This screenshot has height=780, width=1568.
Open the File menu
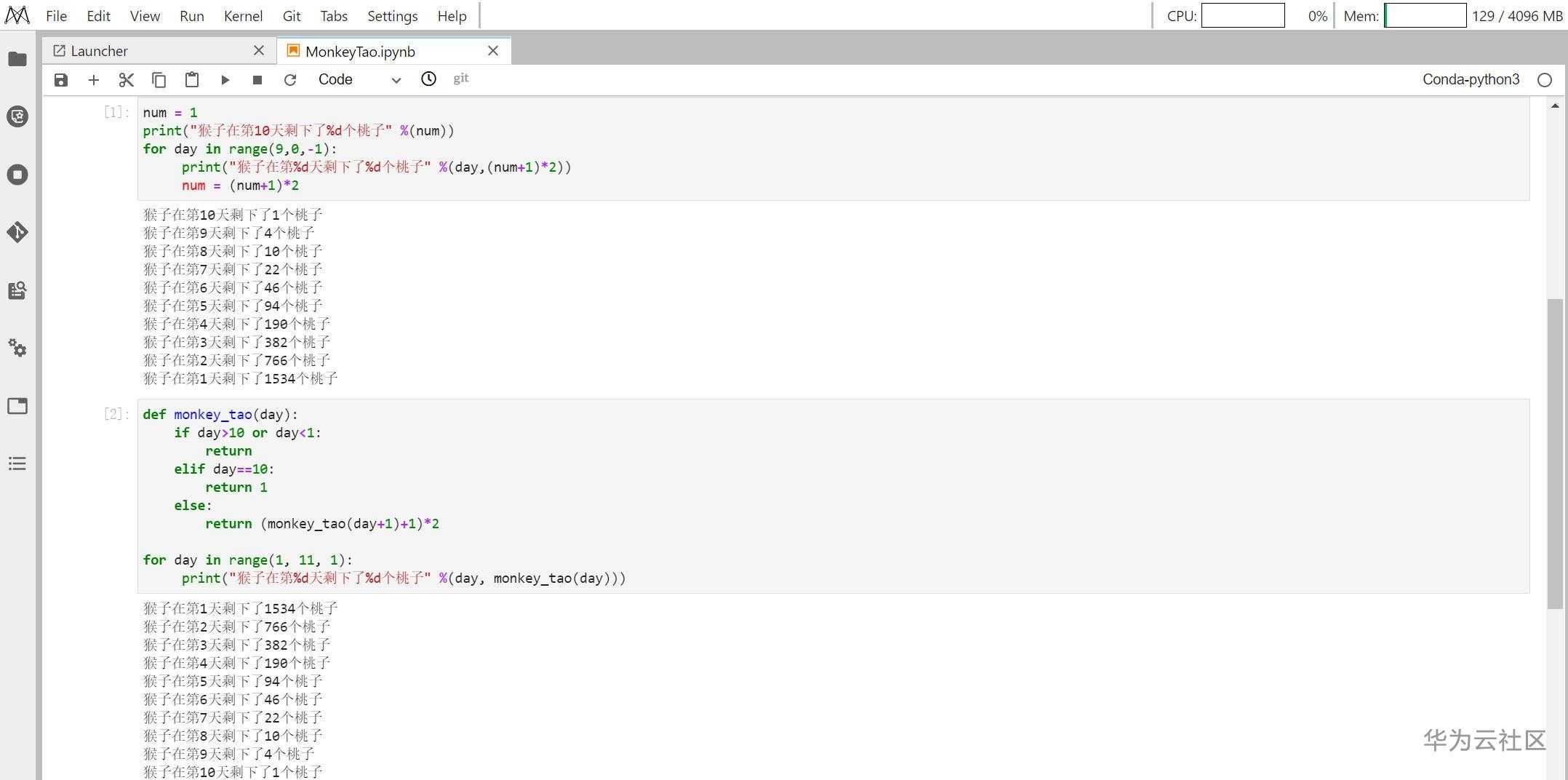coord(56,16)
